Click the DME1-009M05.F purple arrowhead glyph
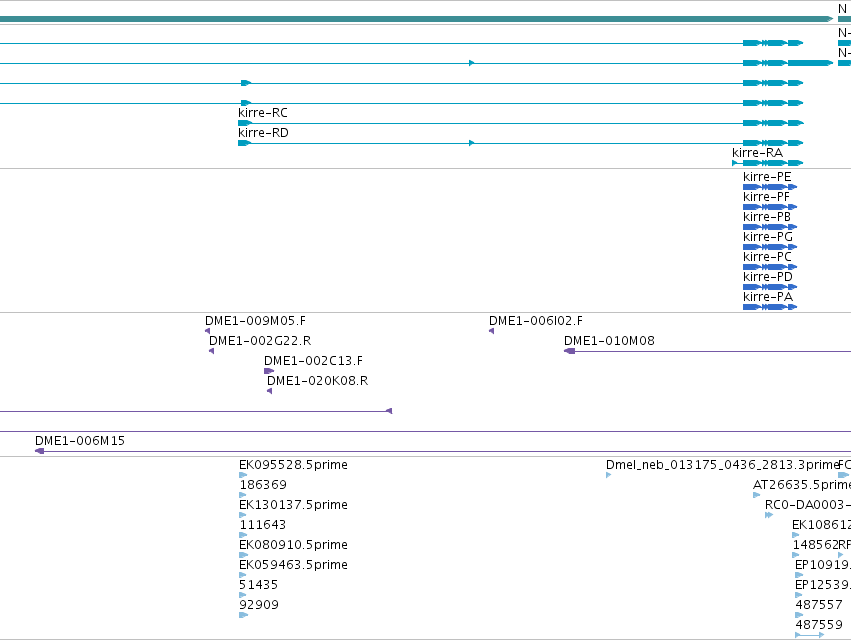 click(x=207, y=331)
